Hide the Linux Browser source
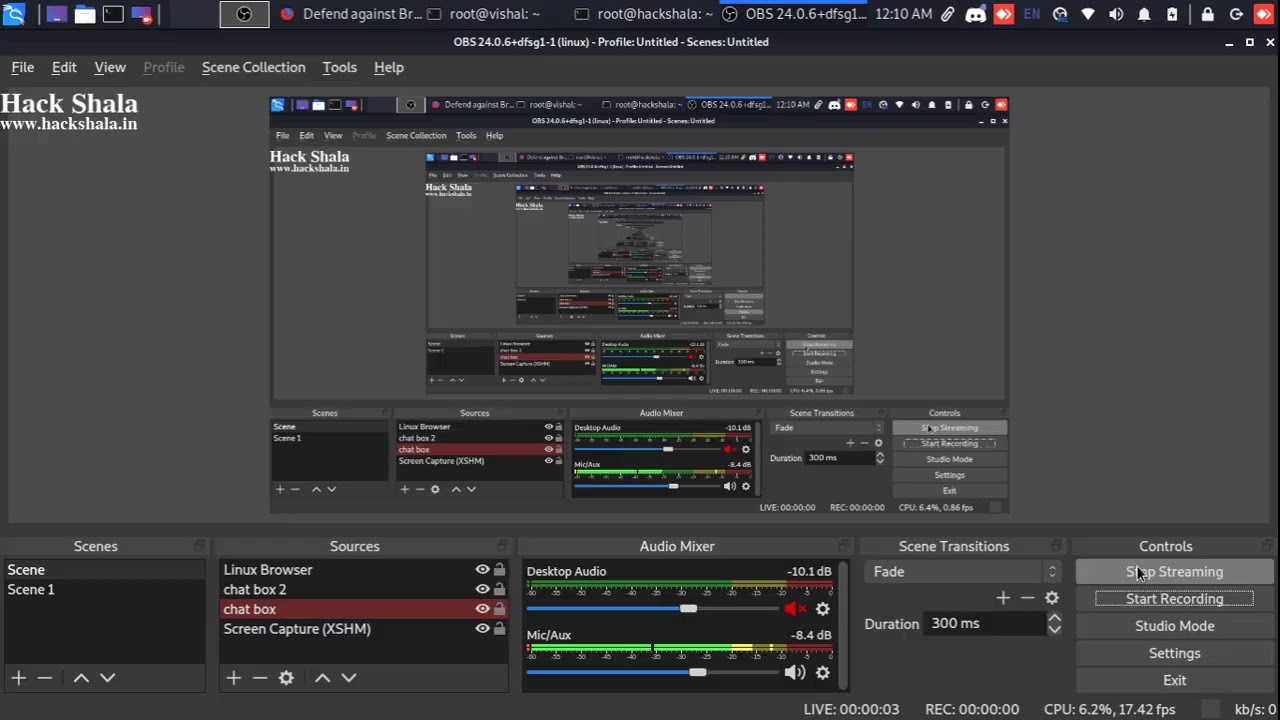Screen dimensions: 1280x720 pyautogui.click(x=482, y=570)
